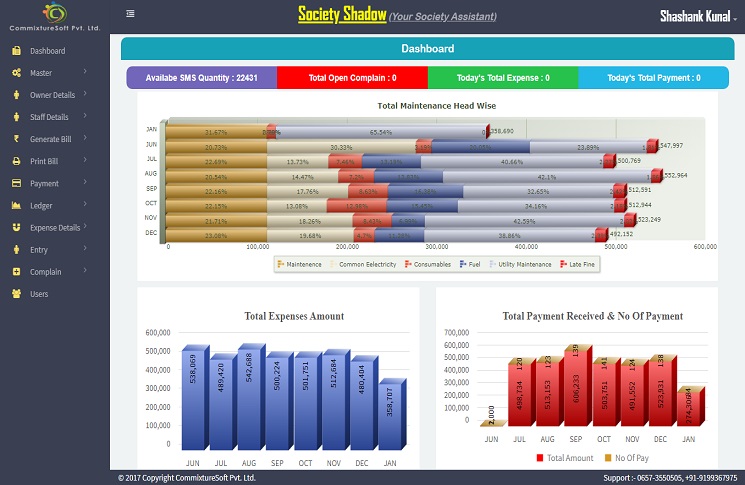Viewport: 745px width, 485px height.
Task: Click Today's Total Expense tile
Action: (x=503, y=77)
